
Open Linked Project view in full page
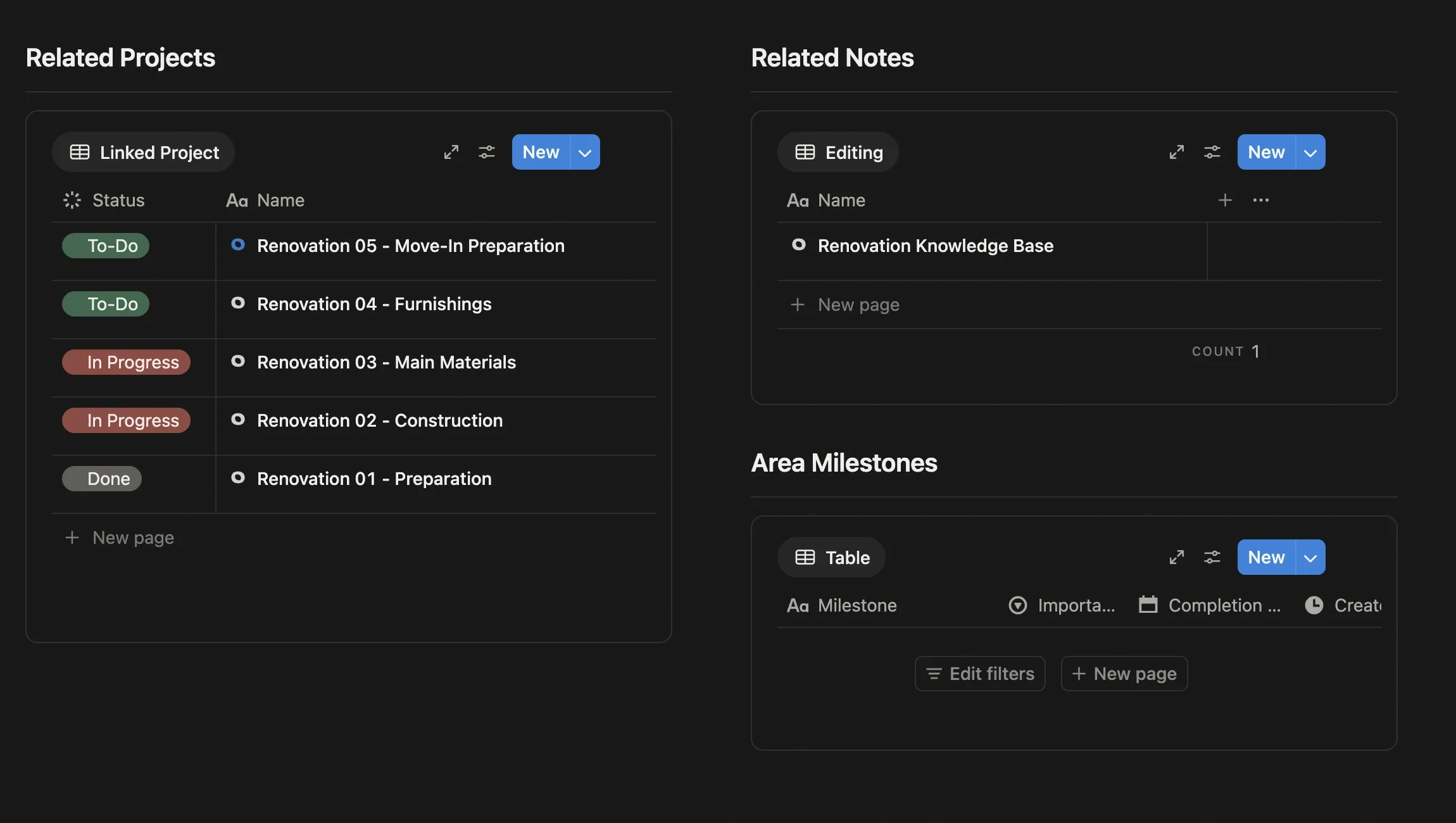coord(451,152)
